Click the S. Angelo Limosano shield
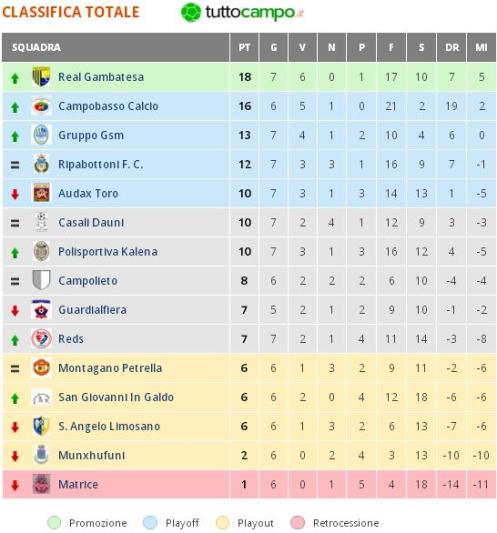Screen dimensions: 497x533 pos(41,426)
